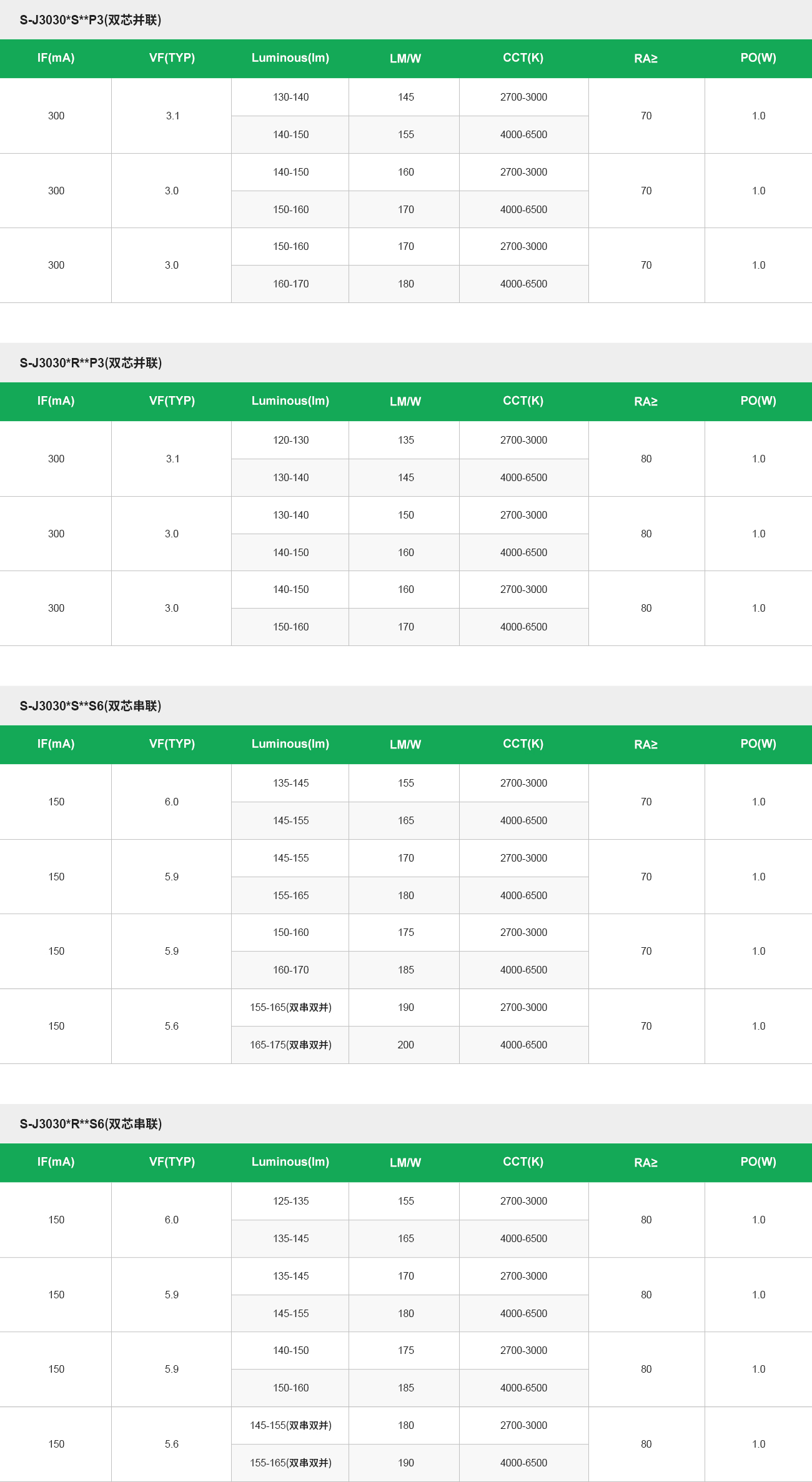Click 6.0 VF value in S-J3030*R**S6 table
812x1482 pixels.
click(x=172, y=1220)
